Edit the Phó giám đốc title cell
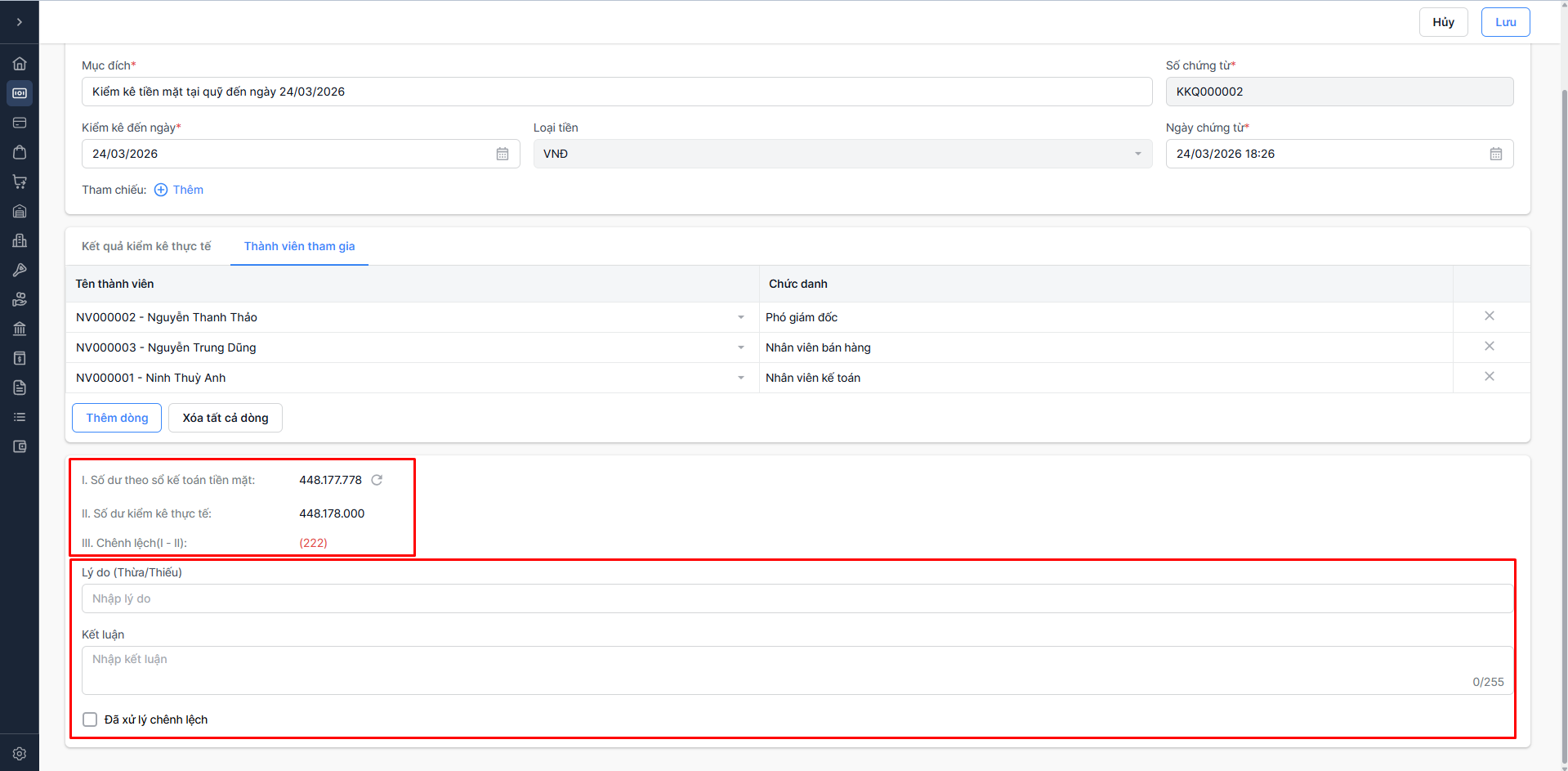The image size is (1568, 771). (x=1106, y=317)
